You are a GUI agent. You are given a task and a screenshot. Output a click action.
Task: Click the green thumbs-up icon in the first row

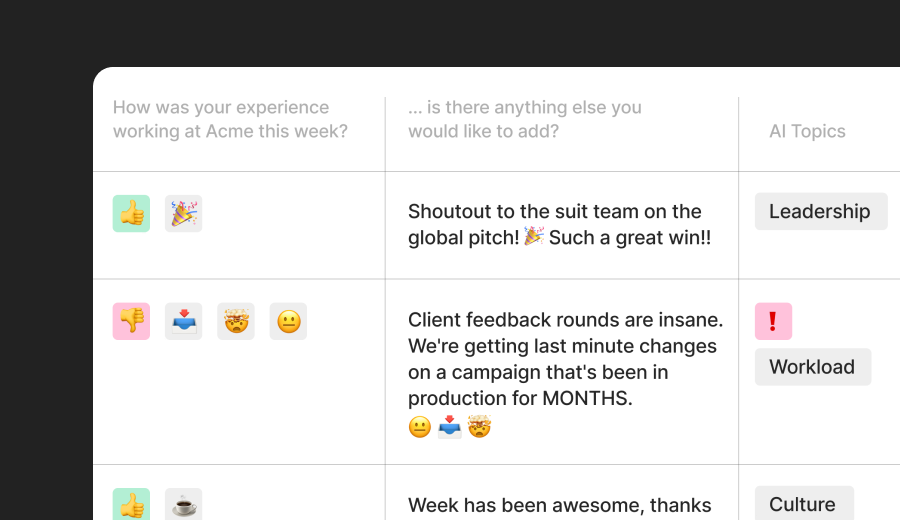click(131, 214)
